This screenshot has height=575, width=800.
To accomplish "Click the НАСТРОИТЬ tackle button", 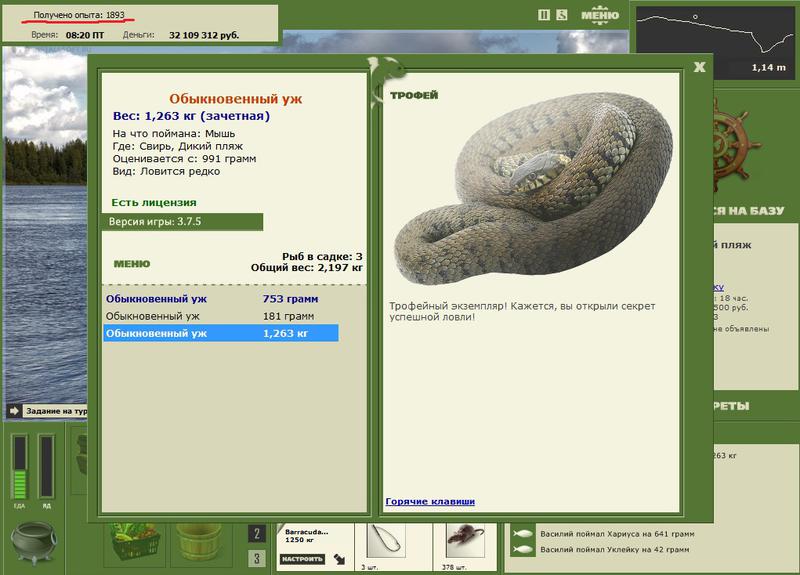I will point(303,559).
